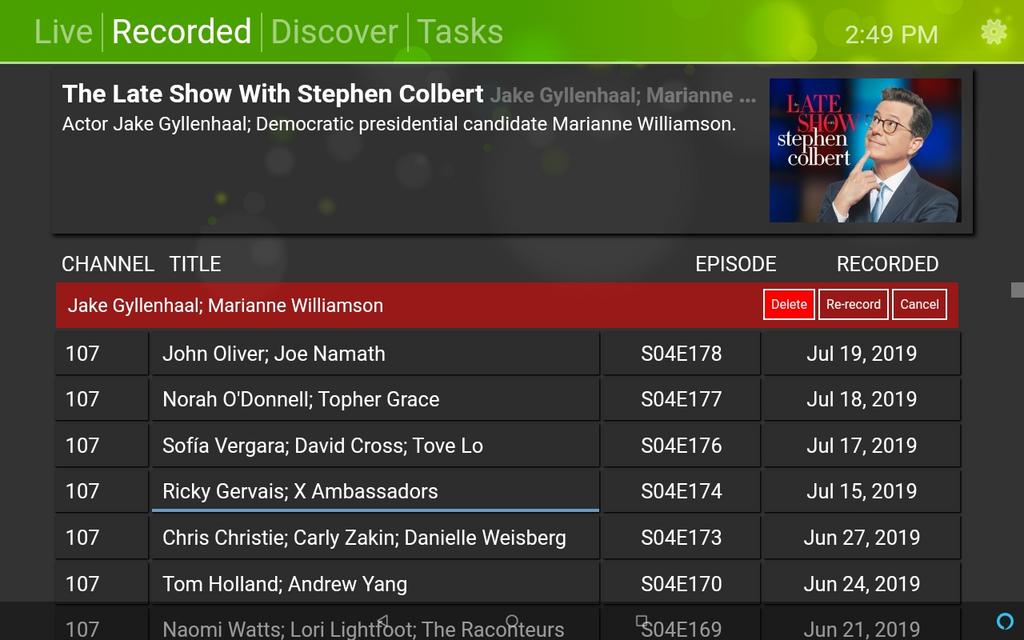Select Chris Christie; Carly Zakin; Danielle Weisberg
The width and height of the screenshot is (1024, 640).
tap(375, 537)
